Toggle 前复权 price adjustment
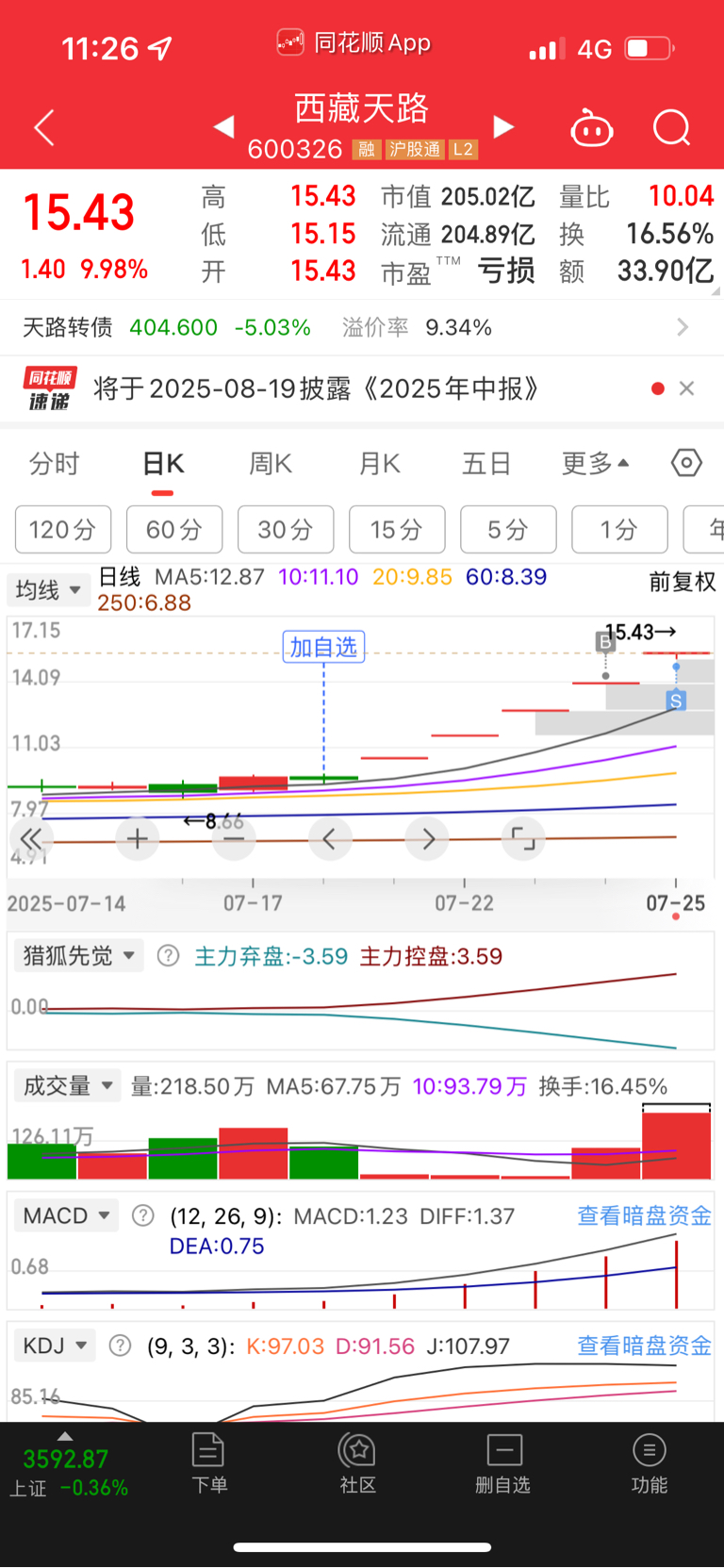The image size is (724, 1568). point(683,582)
